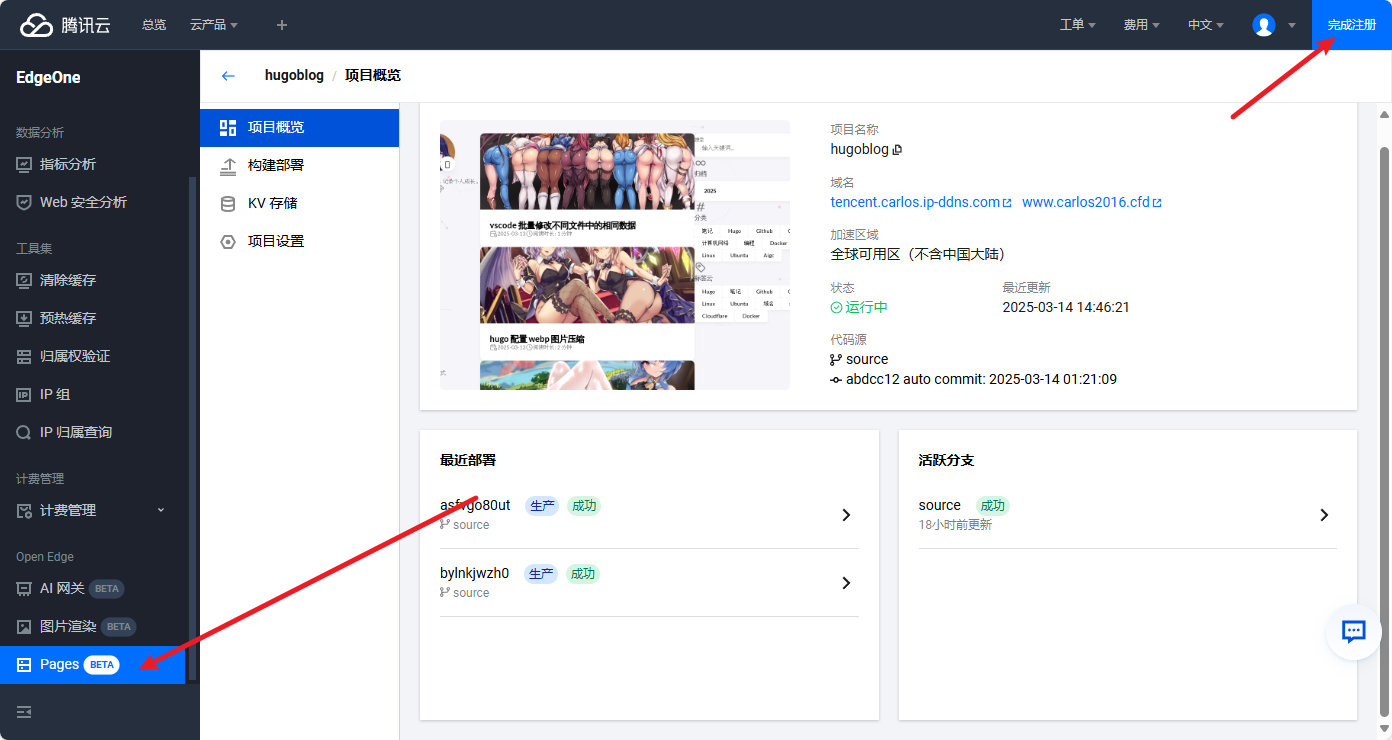Click the Pages icon in the sidebar
Image resolution: width=1392 pixels, height=740 pixels.
coord(24,664)
